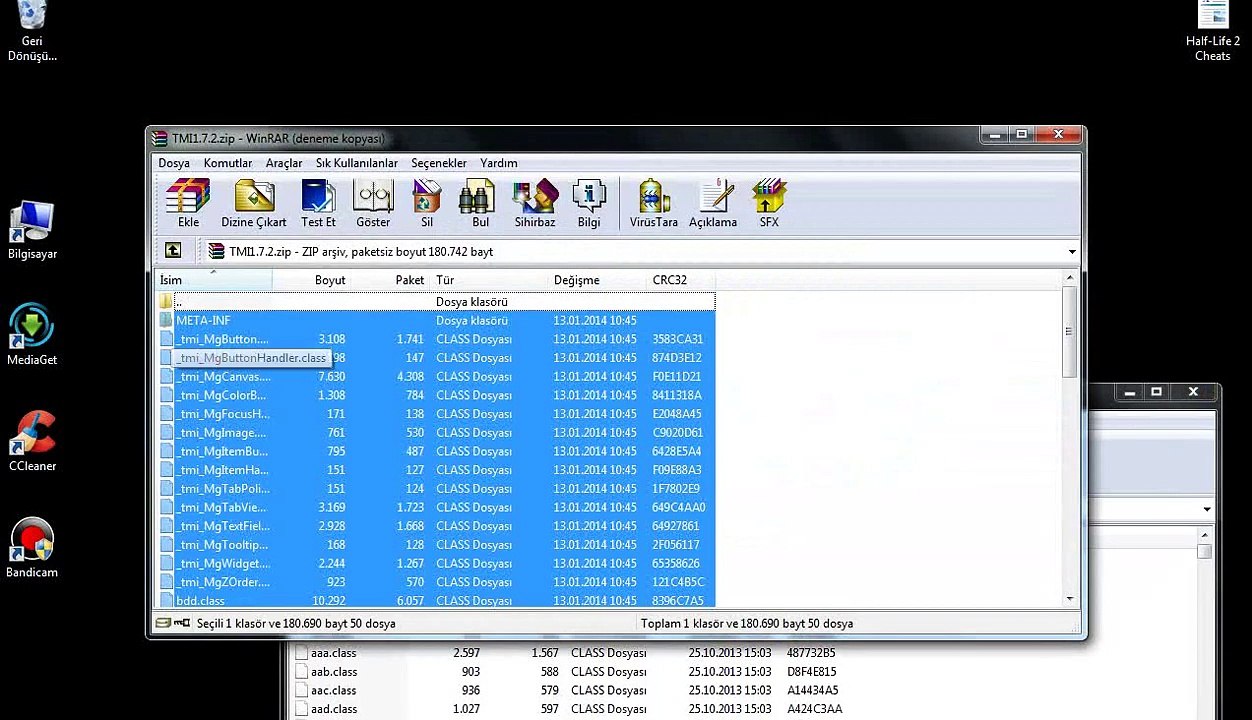This screenshot has height=720, width=1252.
Task: Open the Araçlar menu
Action: pos(284,163)
